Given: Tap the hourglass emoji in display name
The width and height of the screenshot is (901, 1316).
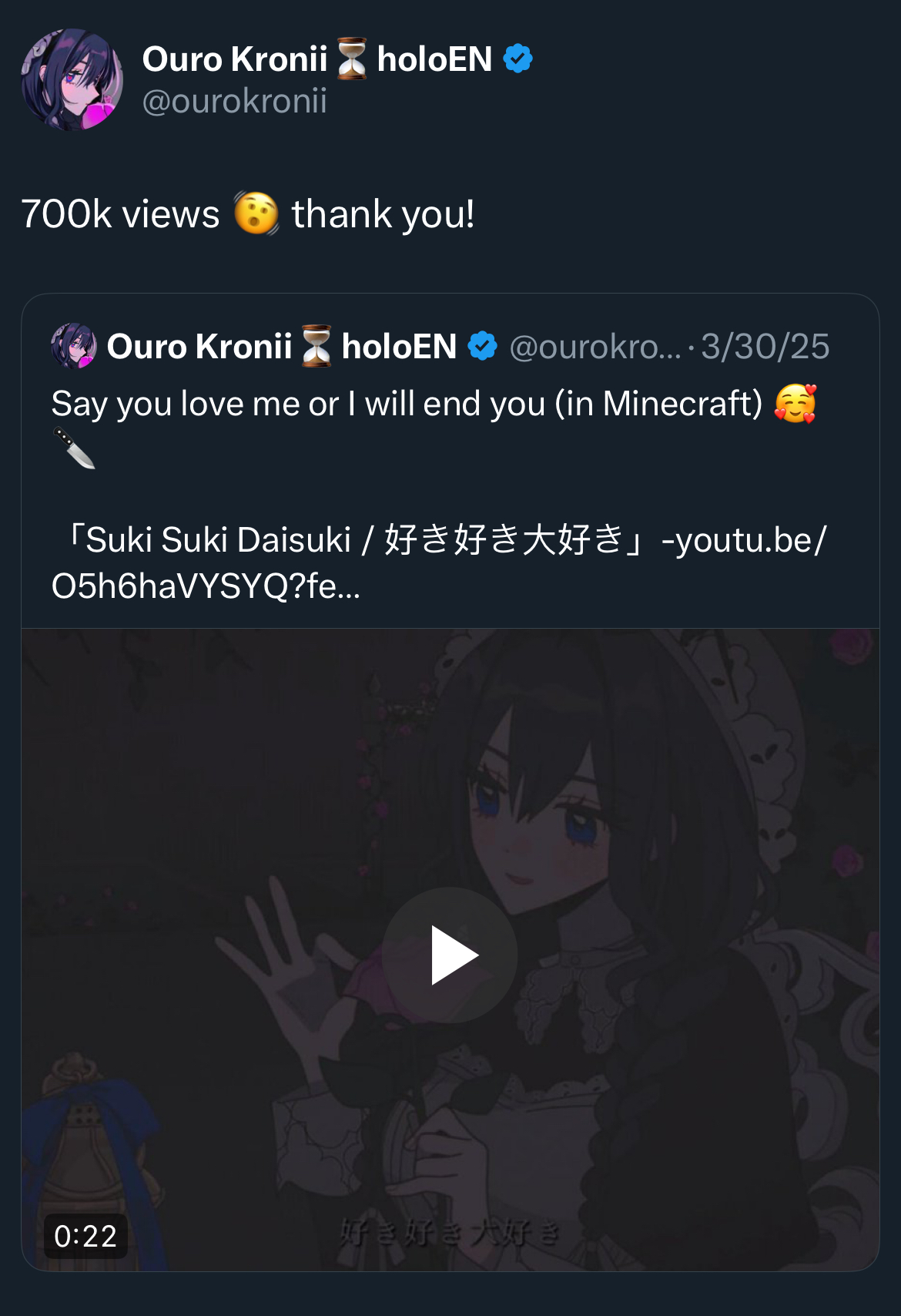Looking at the screenshot, I should [352, 59].
